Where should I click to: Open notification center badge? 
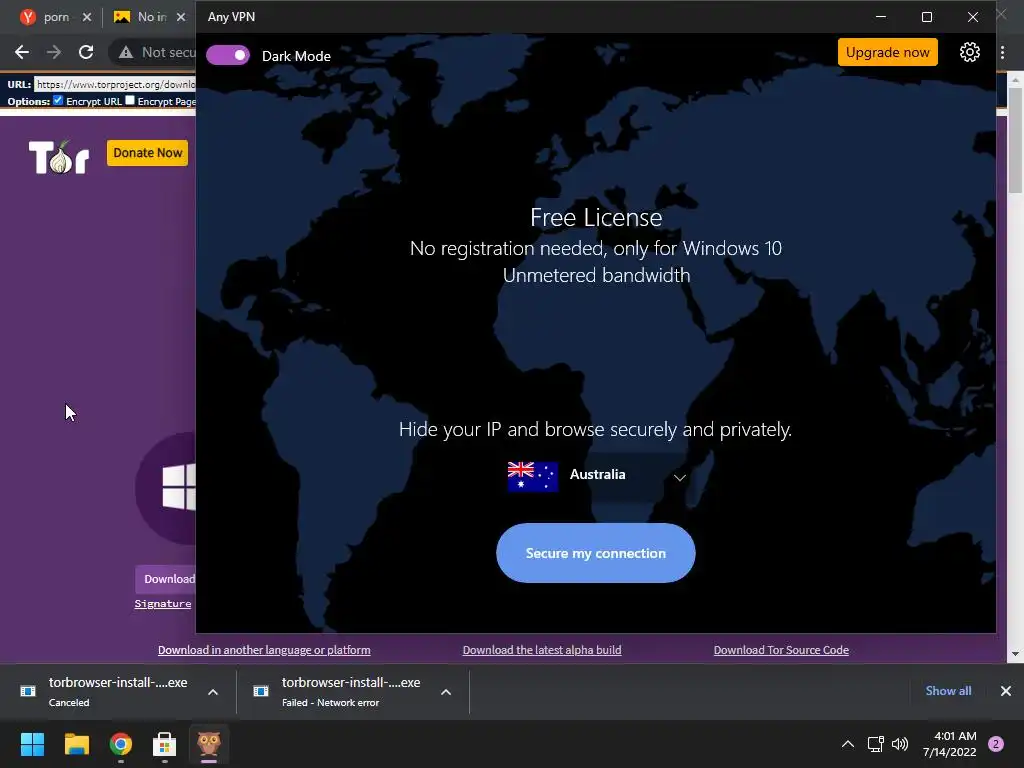[x=996, y=744]
